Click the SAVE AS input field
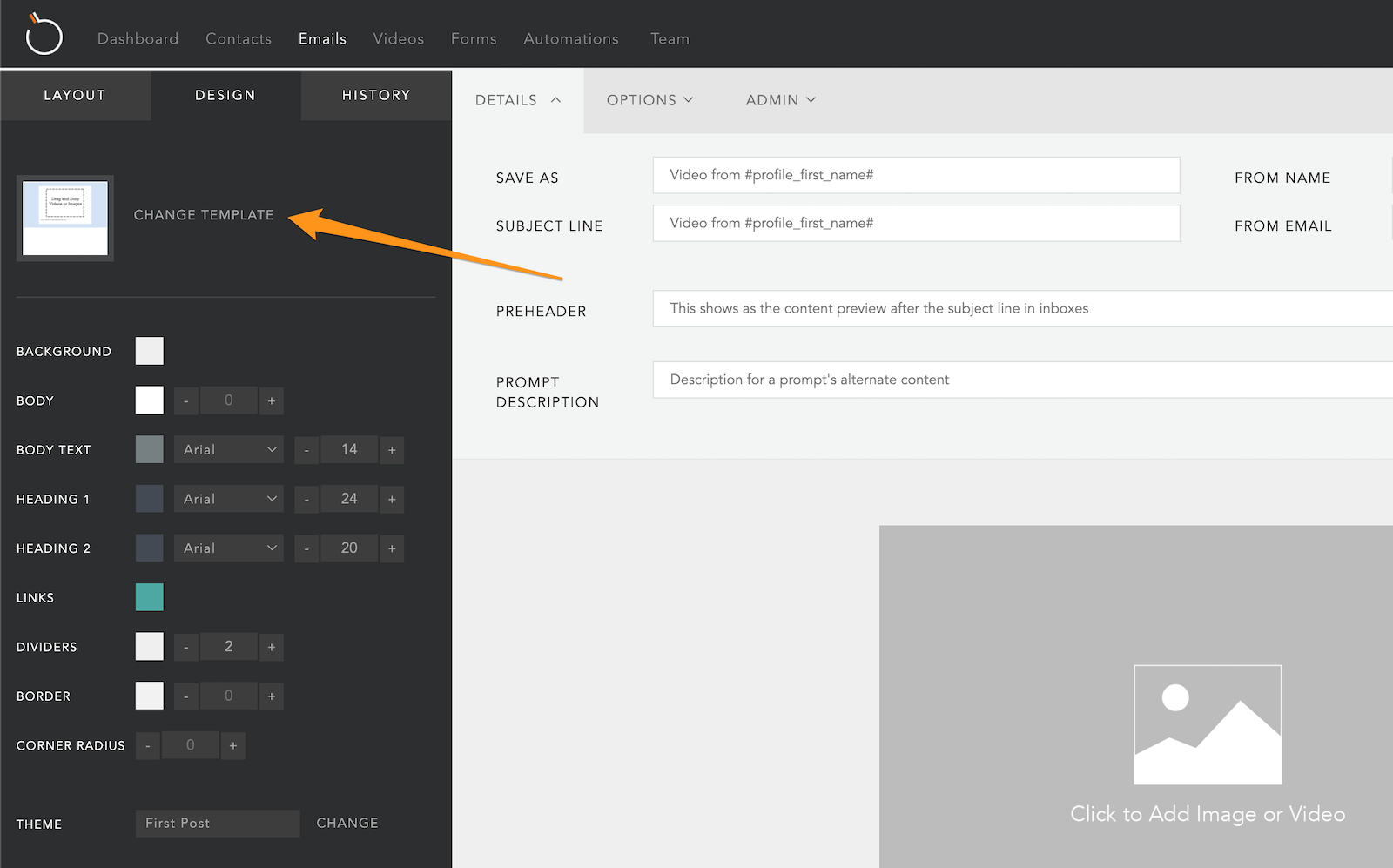Screen dimensions: 1393x868 point(916,175)
